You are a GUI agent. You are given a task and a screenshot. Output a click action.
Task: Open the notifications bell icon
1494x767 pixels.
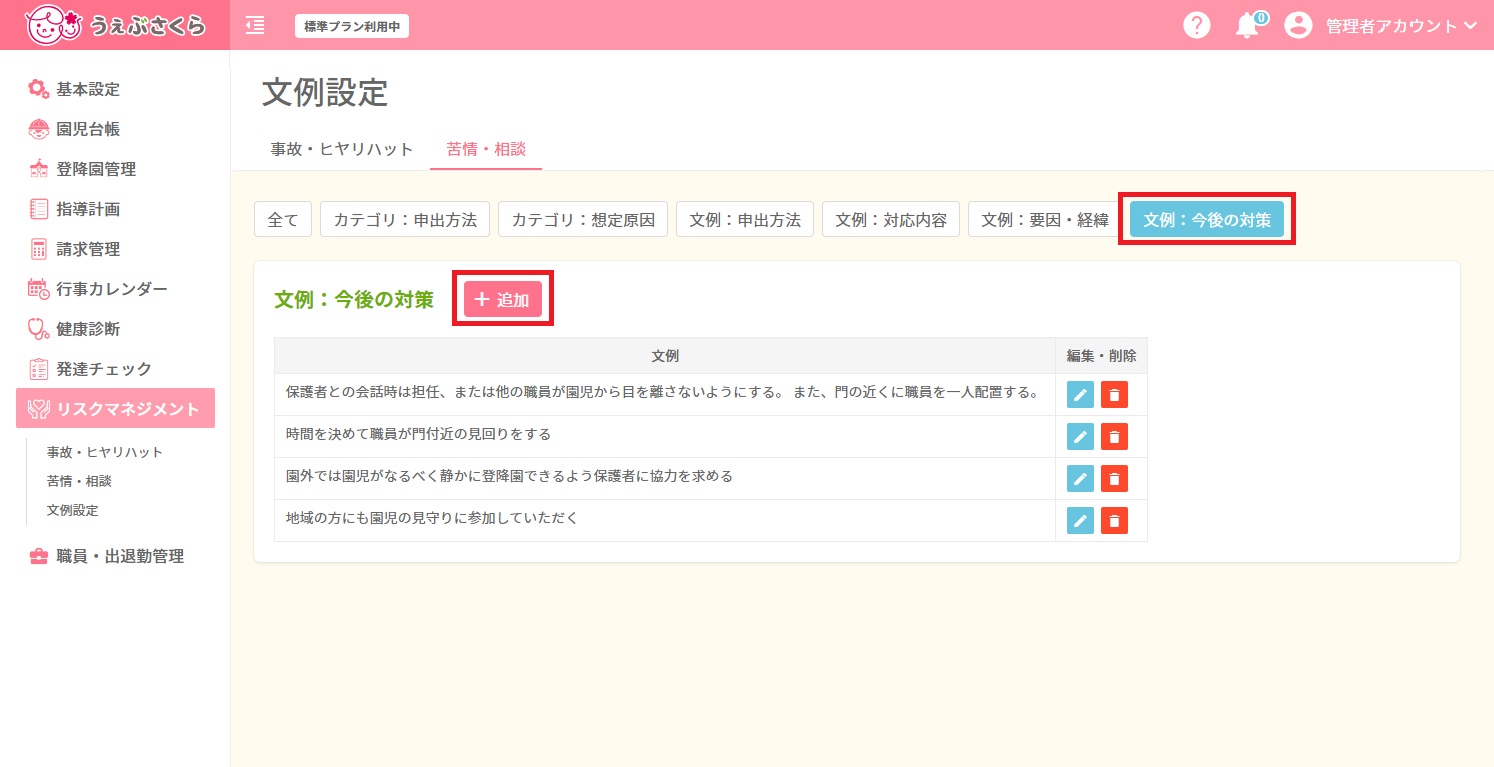1247,26
